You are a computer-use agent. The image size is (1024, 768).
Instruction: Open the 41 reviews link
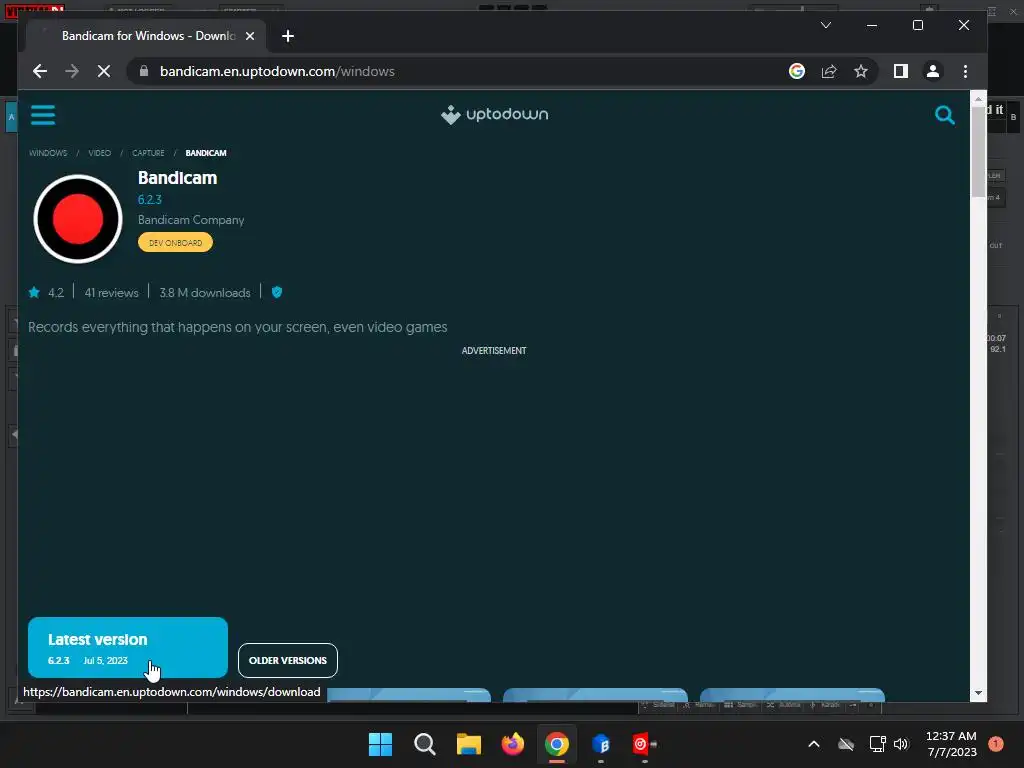111,293
